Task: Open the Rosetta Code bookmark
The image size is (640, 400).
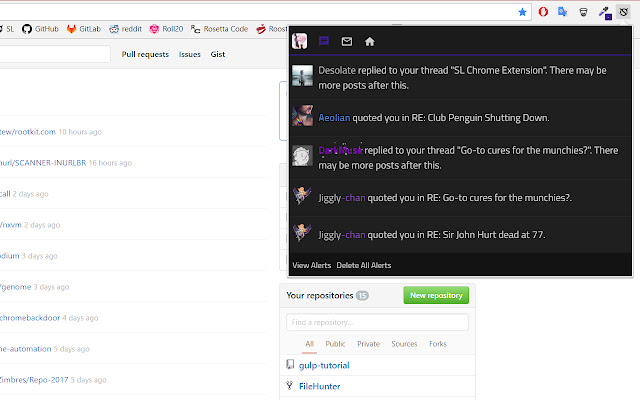Action: coord(219,29)
